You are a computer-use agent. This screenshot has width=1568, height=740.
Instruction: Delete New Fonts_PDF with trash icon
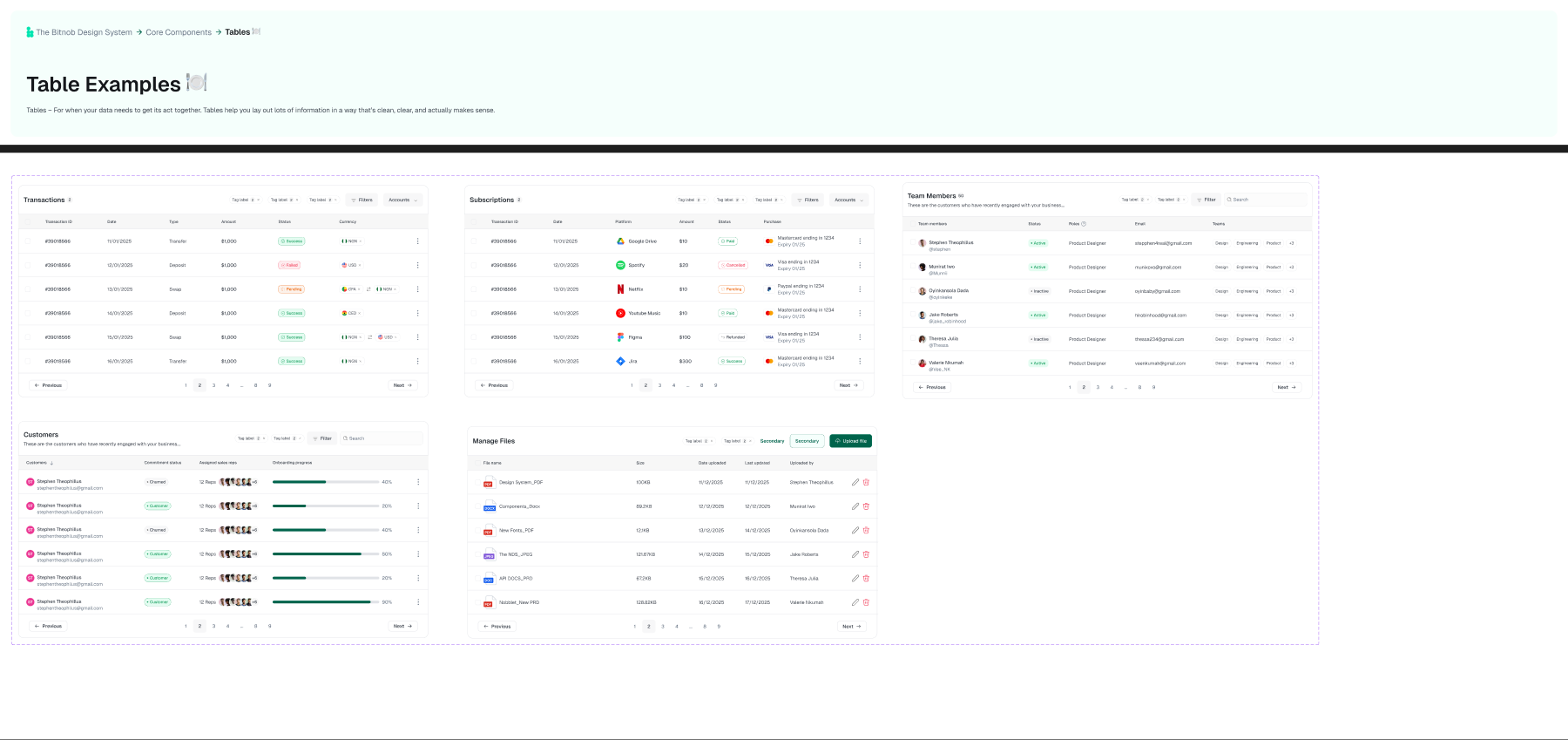click(x=866, y=530)
